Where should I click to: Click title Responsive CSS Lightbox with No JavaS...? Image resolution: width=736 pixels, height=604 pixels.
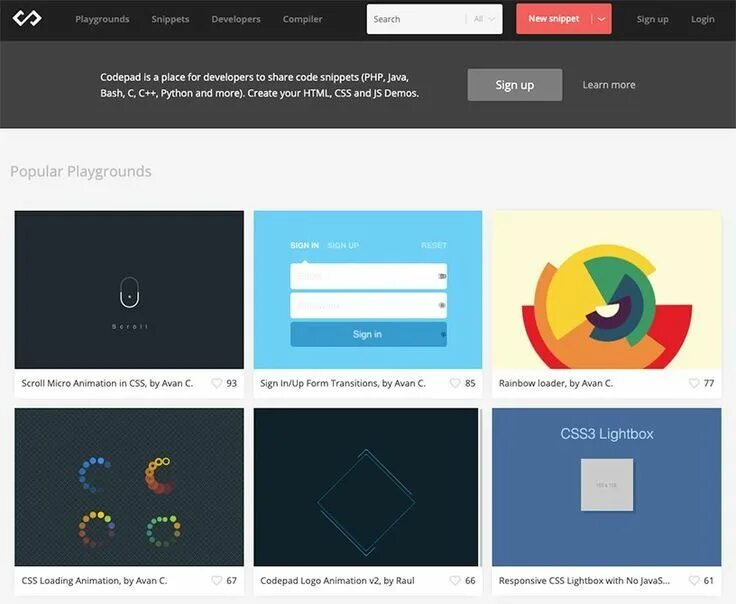pos(584,581)
